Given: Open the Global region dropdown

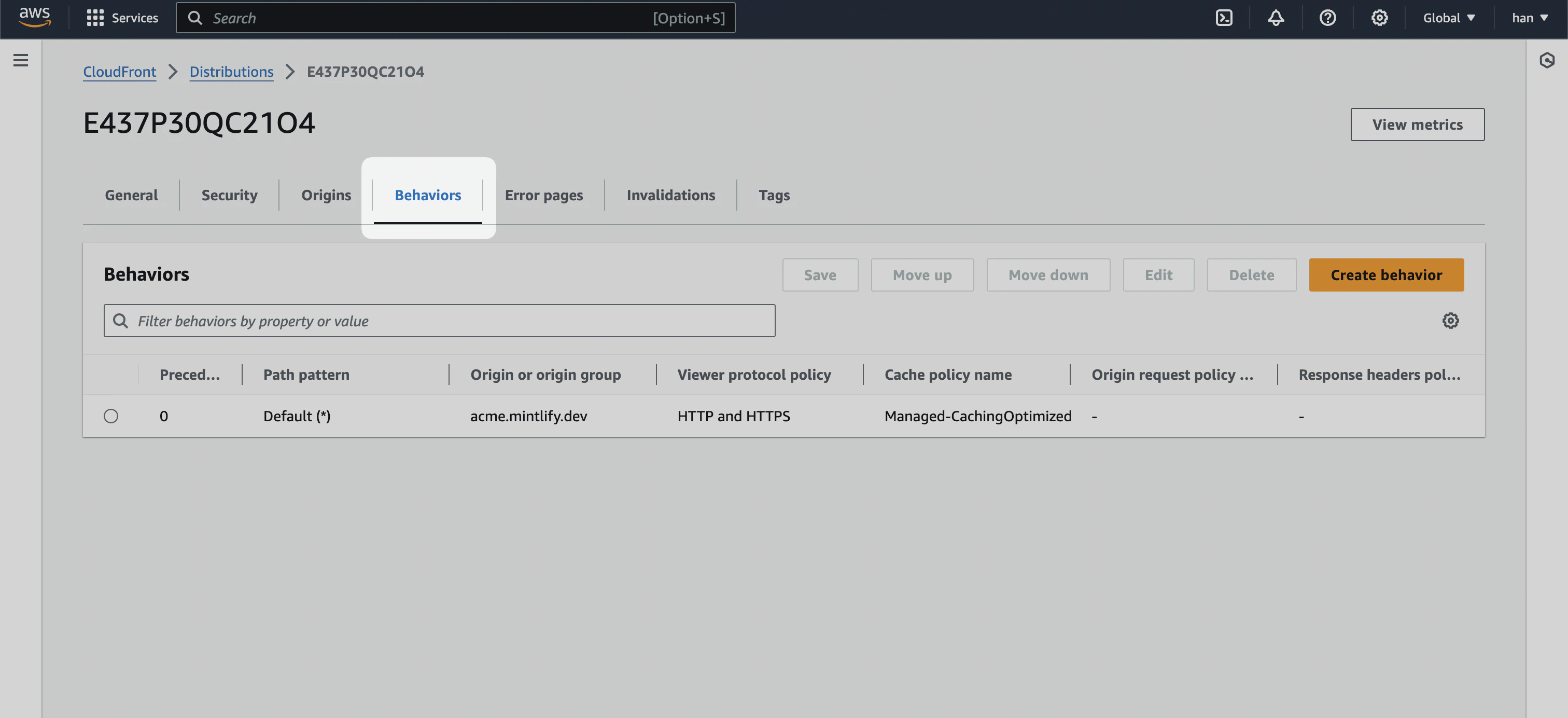Looking at the screenshot, I should tap(1449, 18).
